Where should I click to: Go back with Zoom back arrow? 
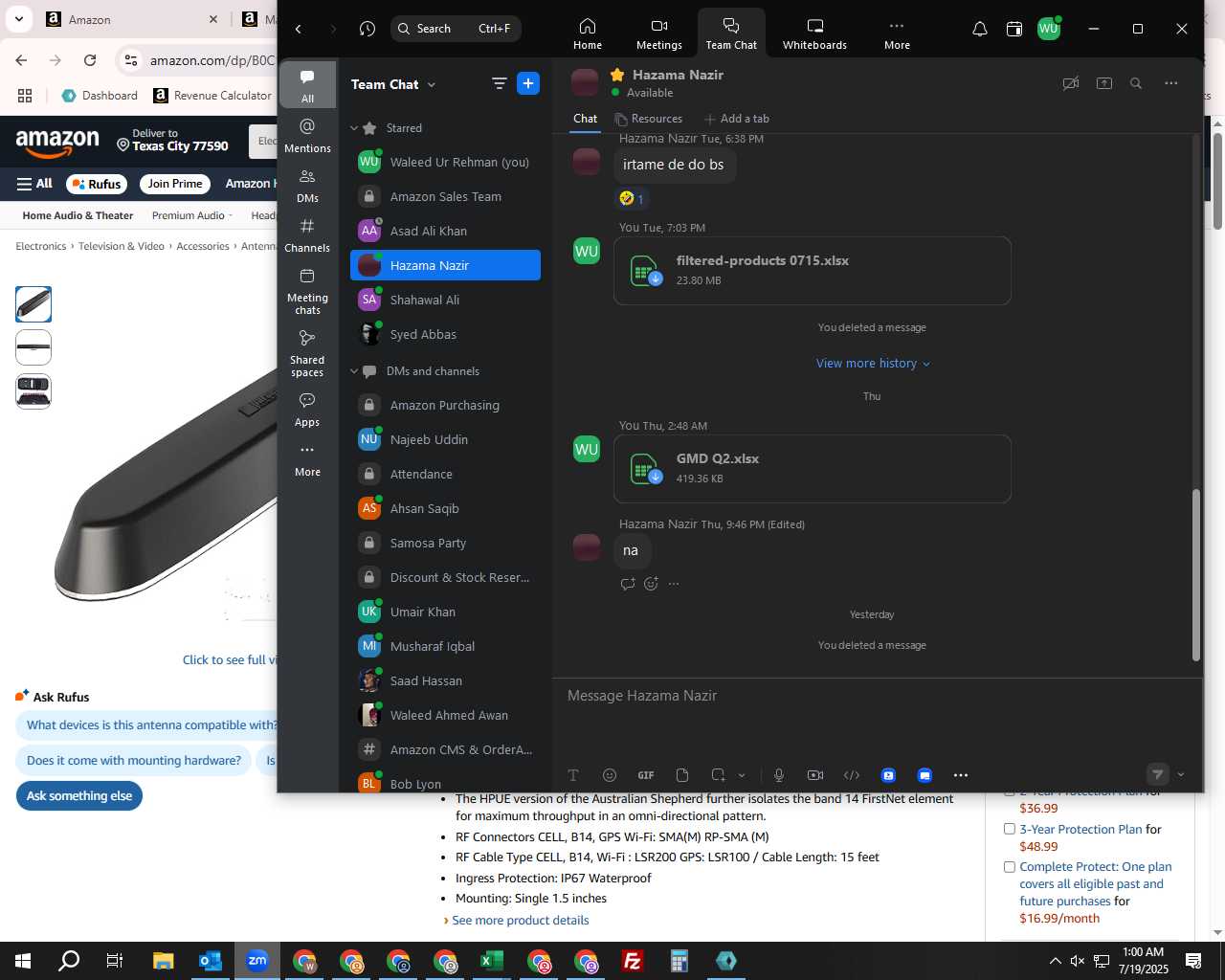point(299,29)
